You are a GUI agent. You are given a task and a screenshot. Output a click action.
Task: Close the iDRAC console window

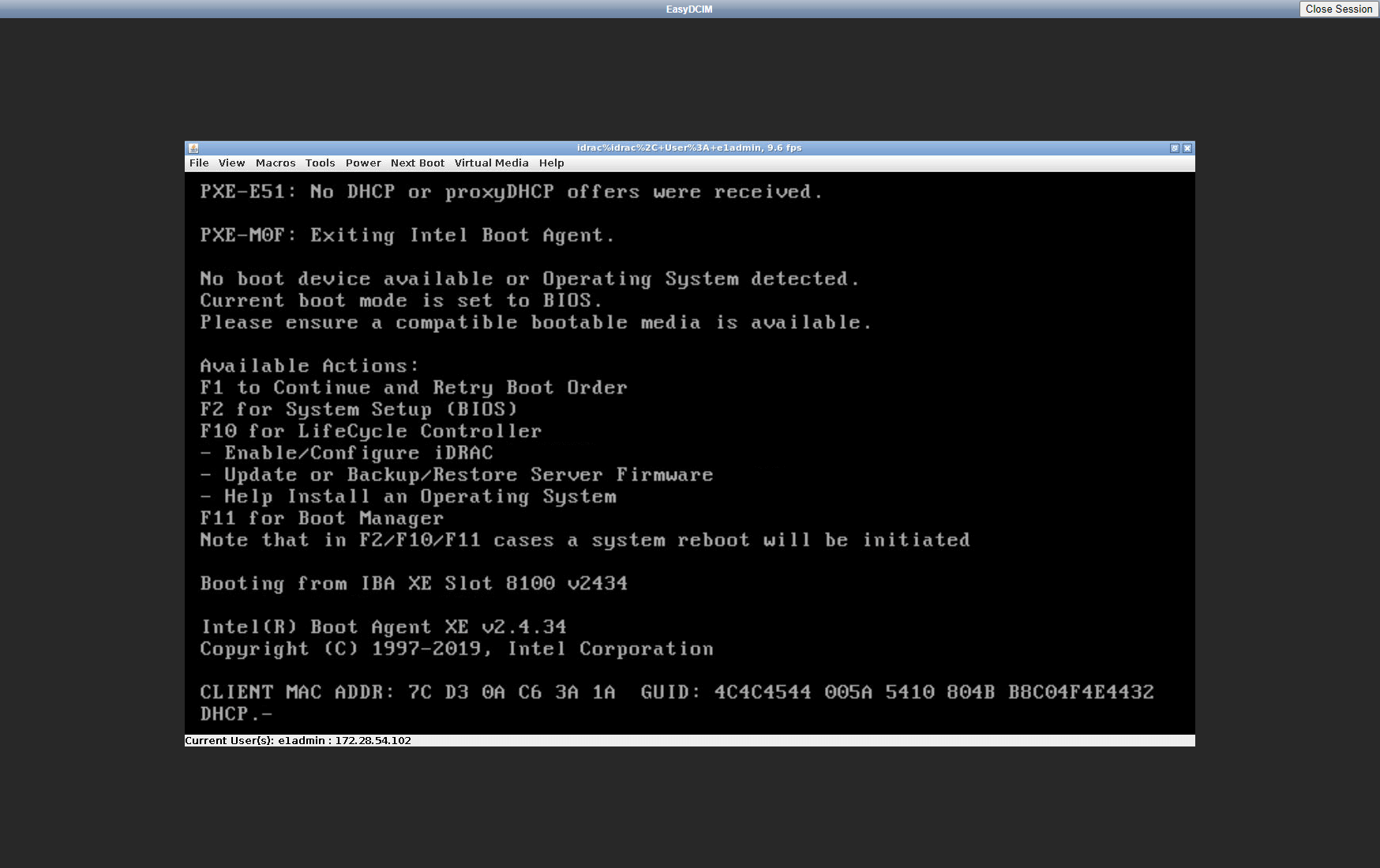point(1187,148)
